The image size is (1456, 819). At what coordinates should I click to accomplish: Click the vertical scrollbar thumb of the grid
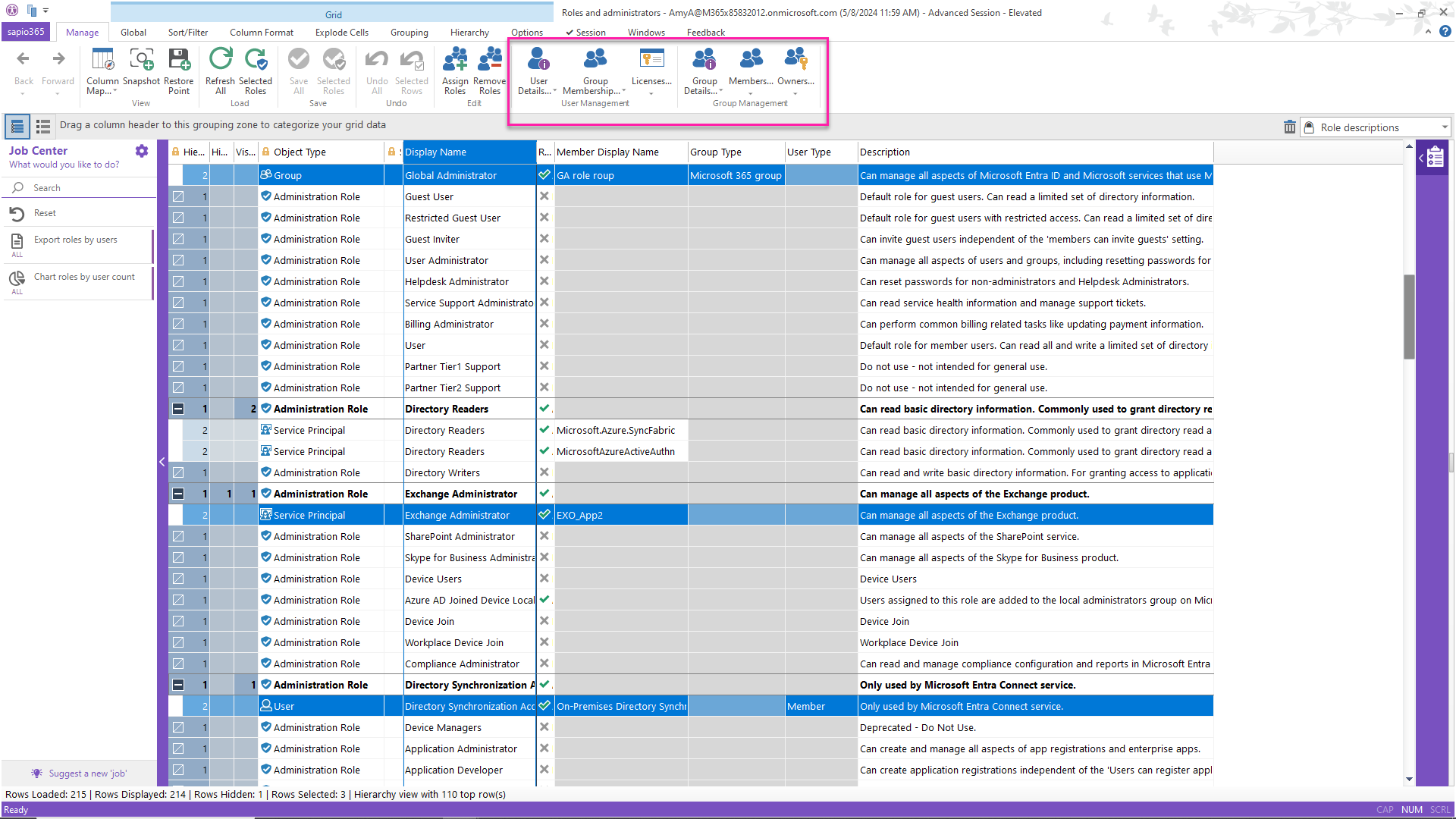pos(1409,317)
